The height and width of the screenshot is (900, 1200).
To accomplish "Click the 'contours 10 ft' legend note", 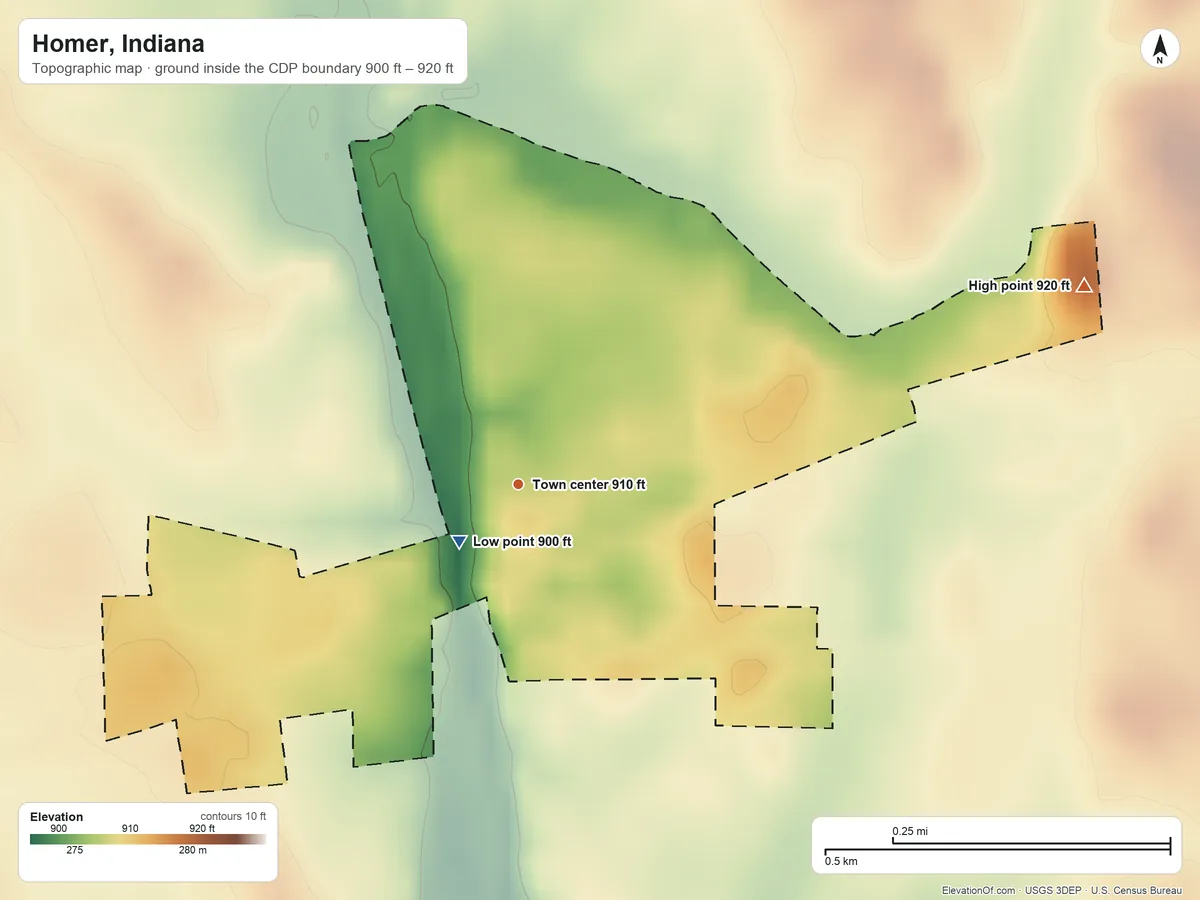I will coord(233,816).
